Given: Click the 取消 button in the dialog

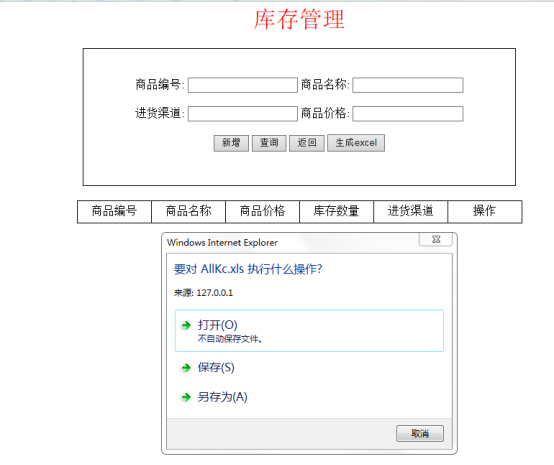Looking at the screenshot, I should tap(420, 433).
